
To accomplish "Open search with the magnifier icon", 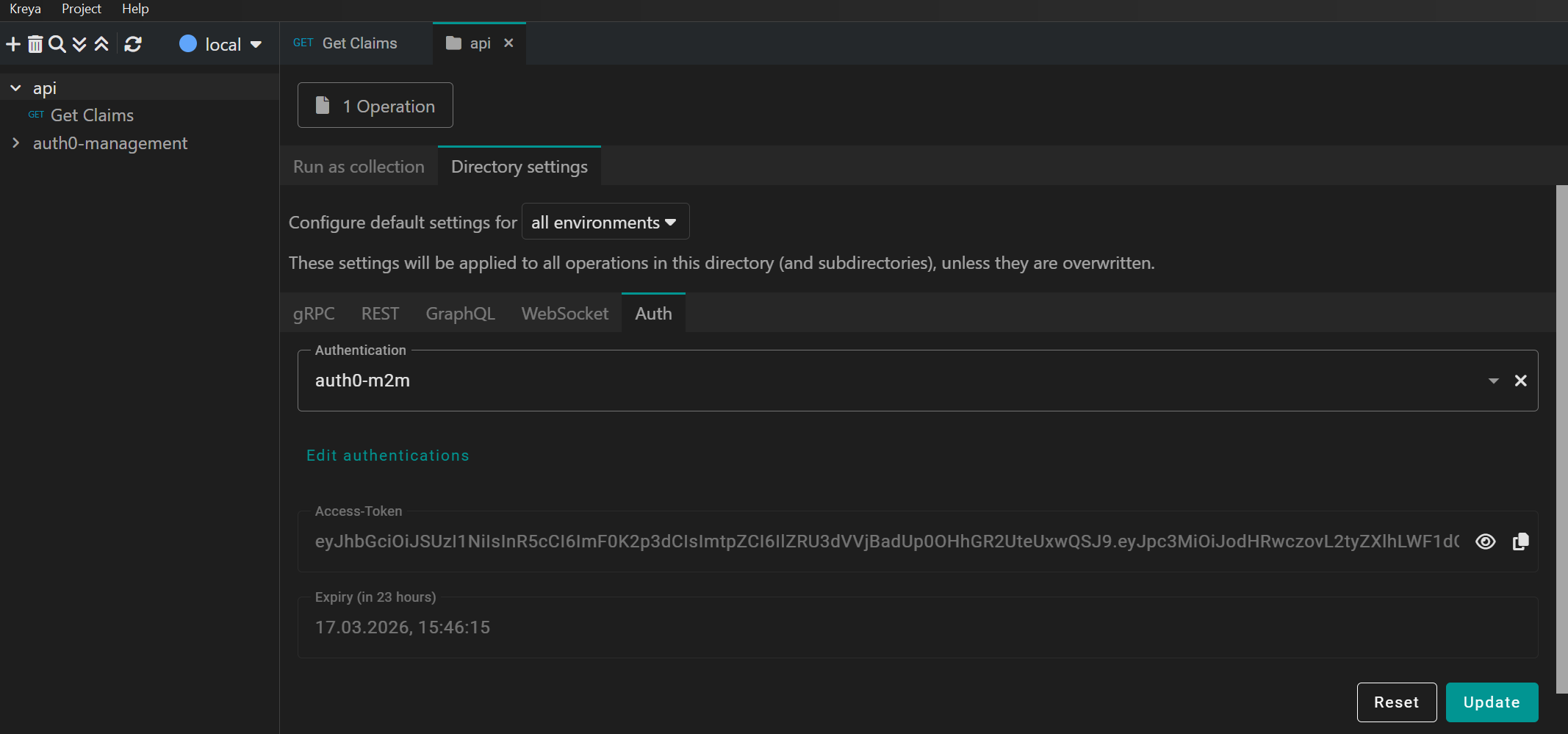I will click(x=57, y=44).
